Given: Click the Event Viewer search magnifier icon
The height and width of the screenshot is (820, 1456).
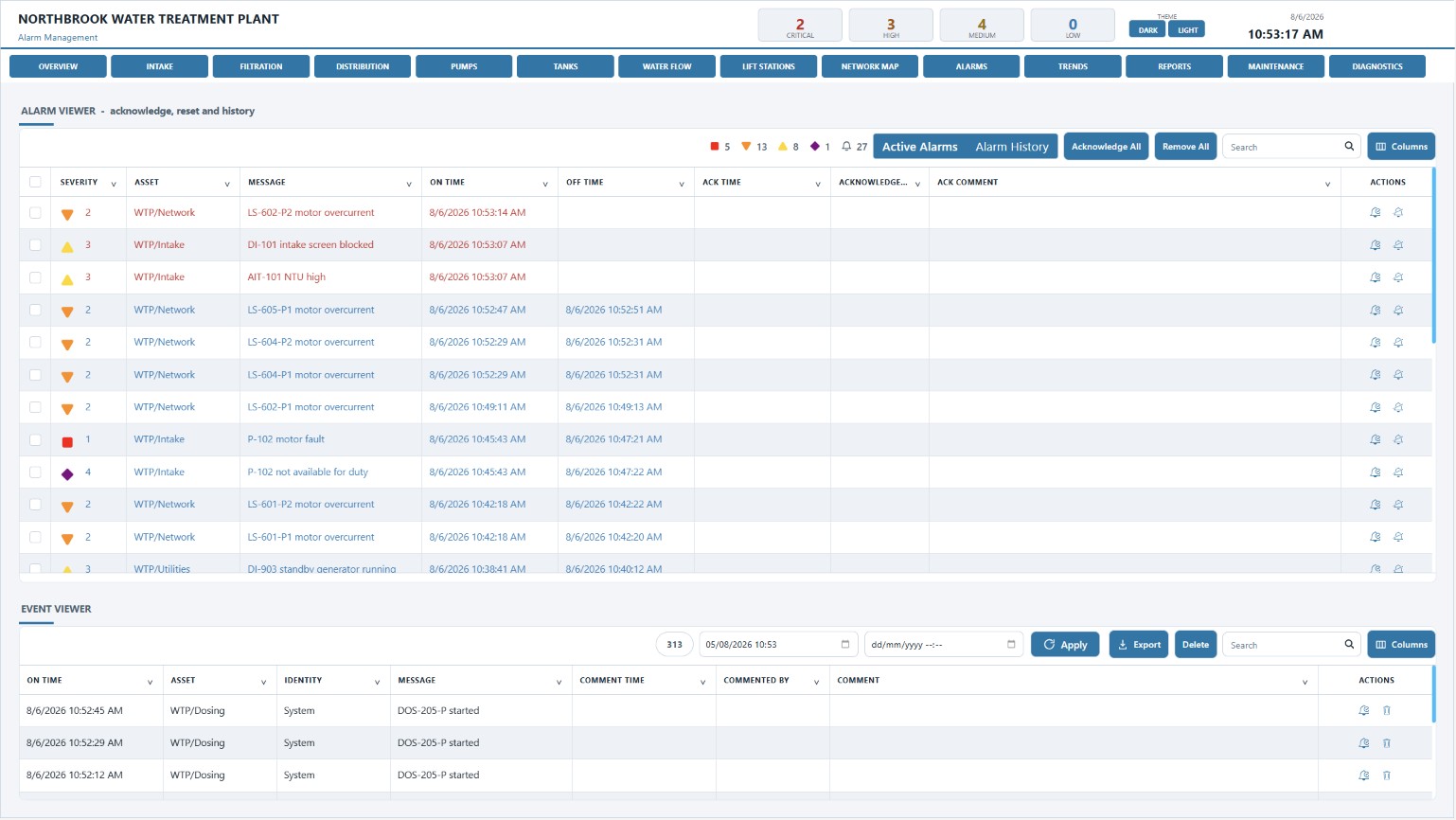Looking at the screenshot, I should 1349,644.
